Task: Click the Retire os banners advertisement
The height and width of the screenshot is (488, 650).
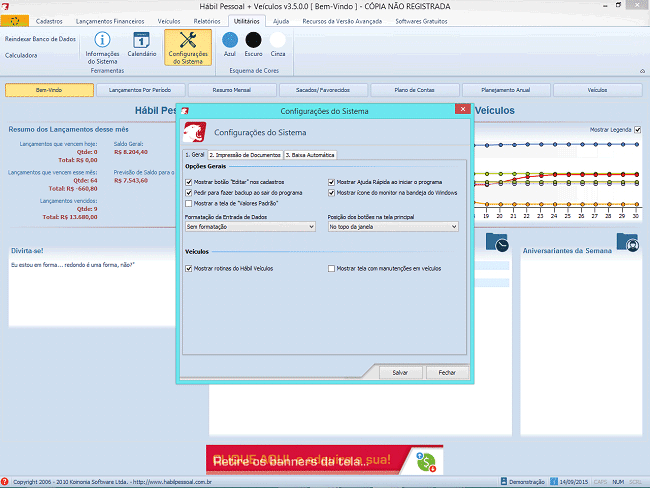Action: click(x=324, y=460)
